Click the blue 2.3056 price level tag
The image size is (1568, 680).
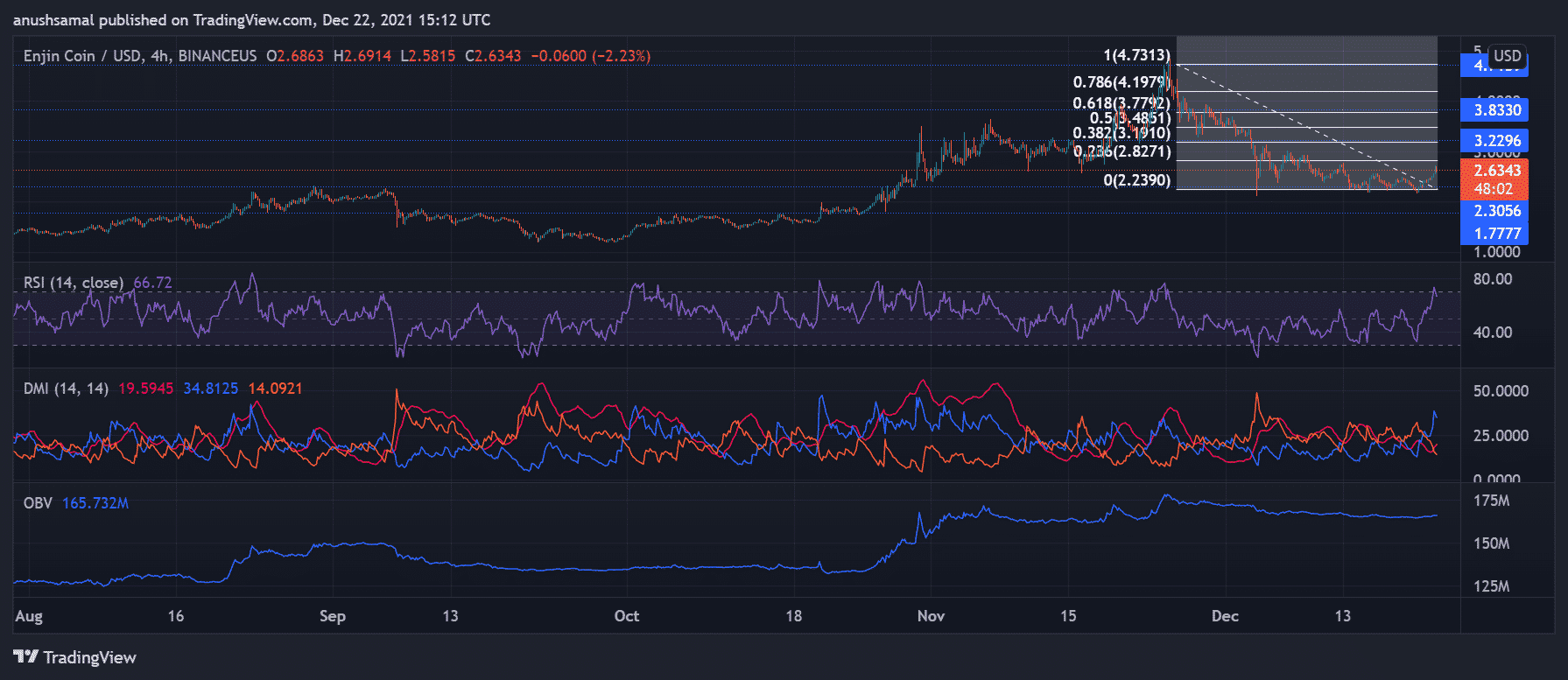pos(1497,211)
